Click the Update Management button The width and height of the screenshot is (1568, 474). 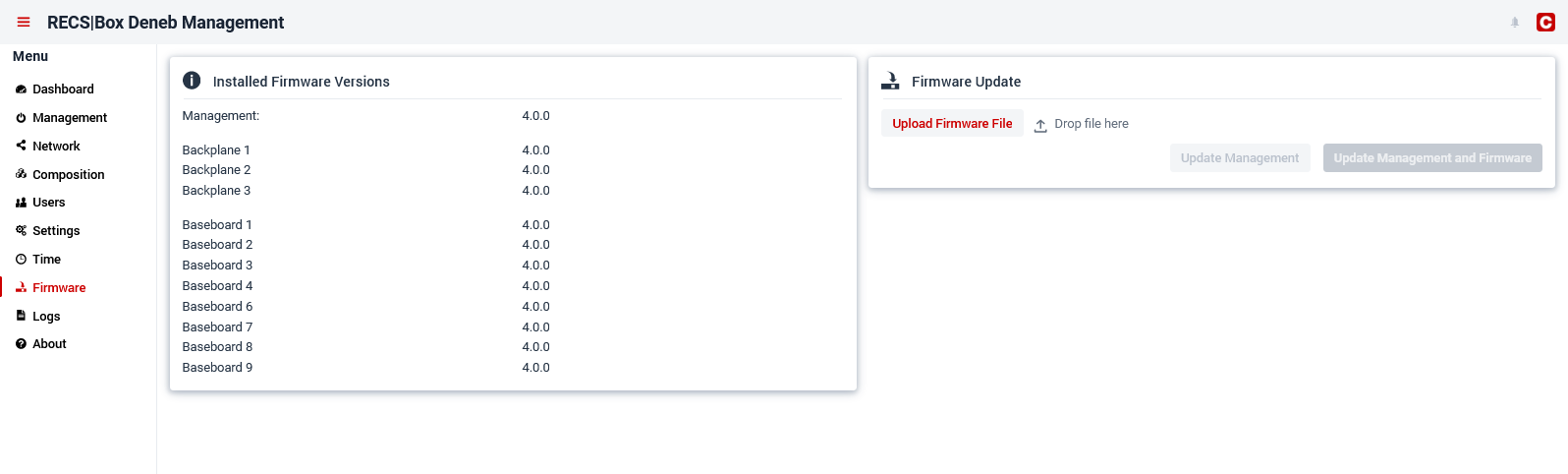[1240, 158]
